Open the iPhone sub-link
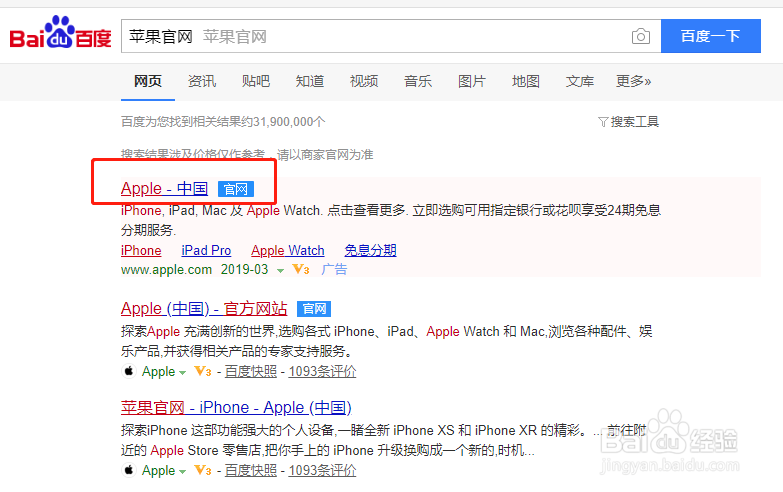 click(x=141, y=250)
